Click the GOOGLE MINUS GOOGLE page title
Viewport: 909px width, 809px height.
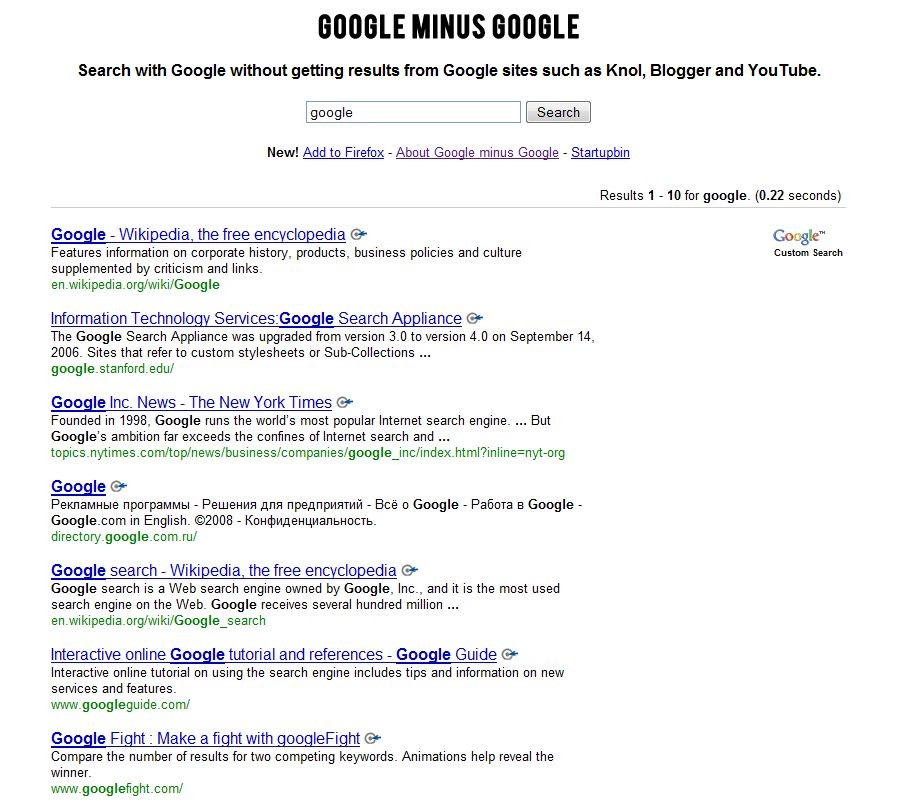(x=449, y=27)
